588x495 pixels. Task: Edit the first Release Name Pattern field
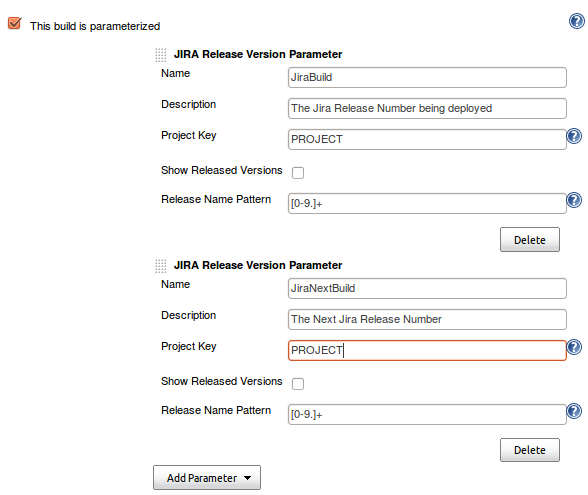[427, 204]
